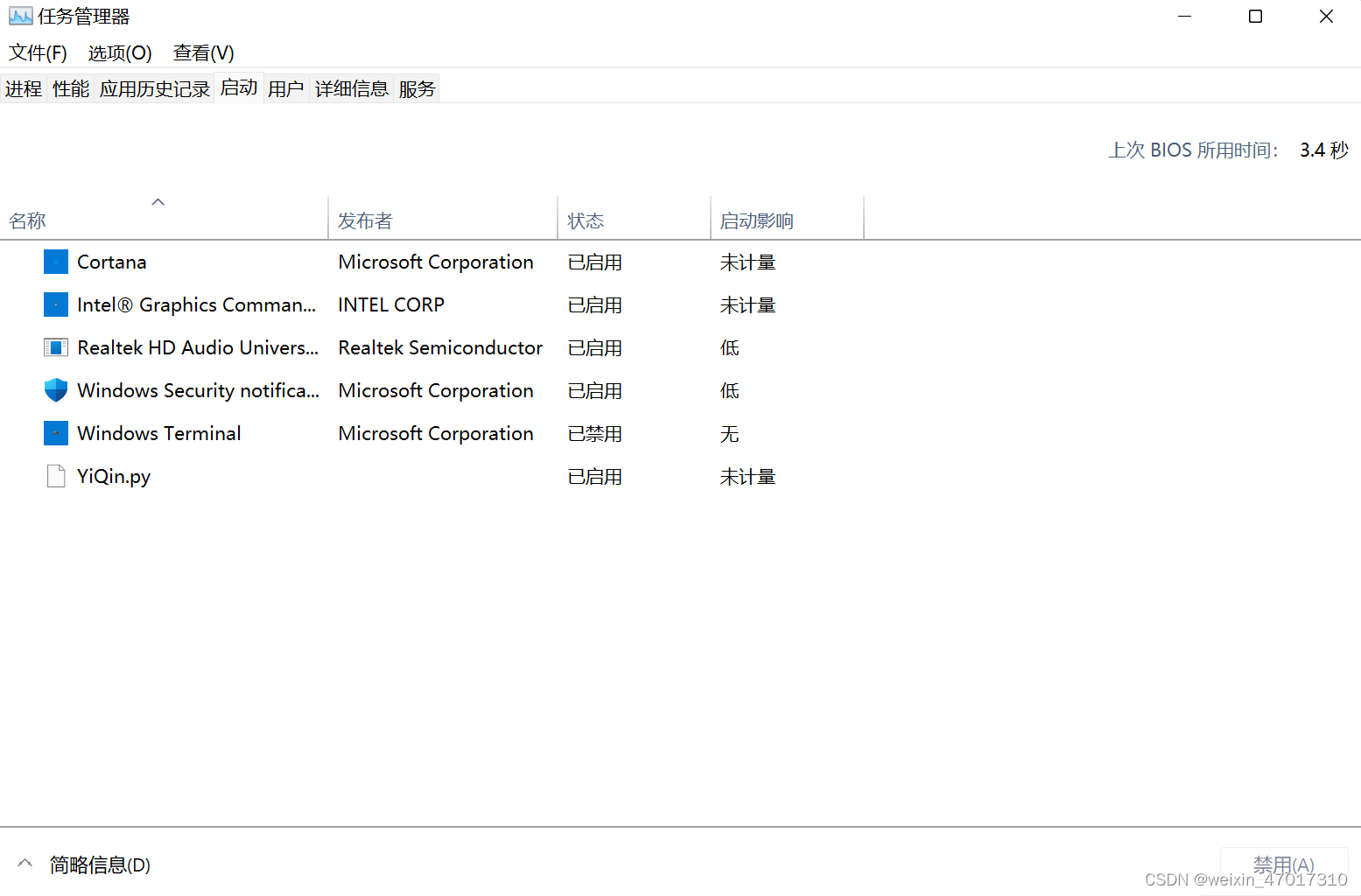The image size is (1361, 896).
Task: Click the 禁用(A) button
Action: [x=1284, y=864]
